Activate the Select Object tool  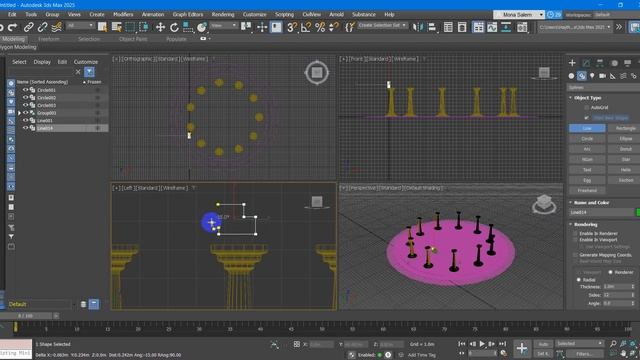pyautogui.click(x=102, y=27)
